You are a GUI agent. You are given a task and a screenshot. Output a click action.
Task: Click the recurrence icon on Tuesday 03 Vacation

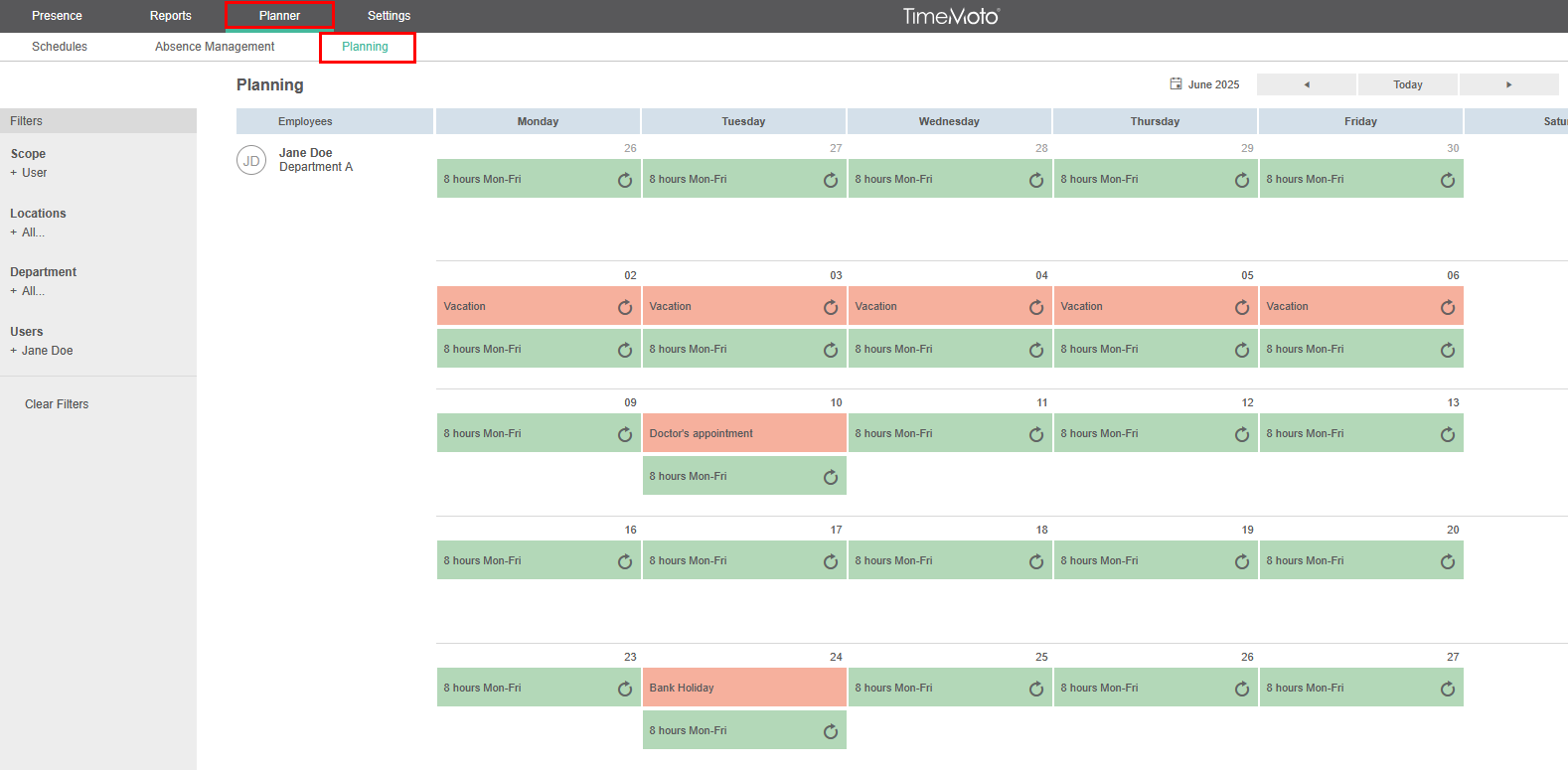click(831, 307)
